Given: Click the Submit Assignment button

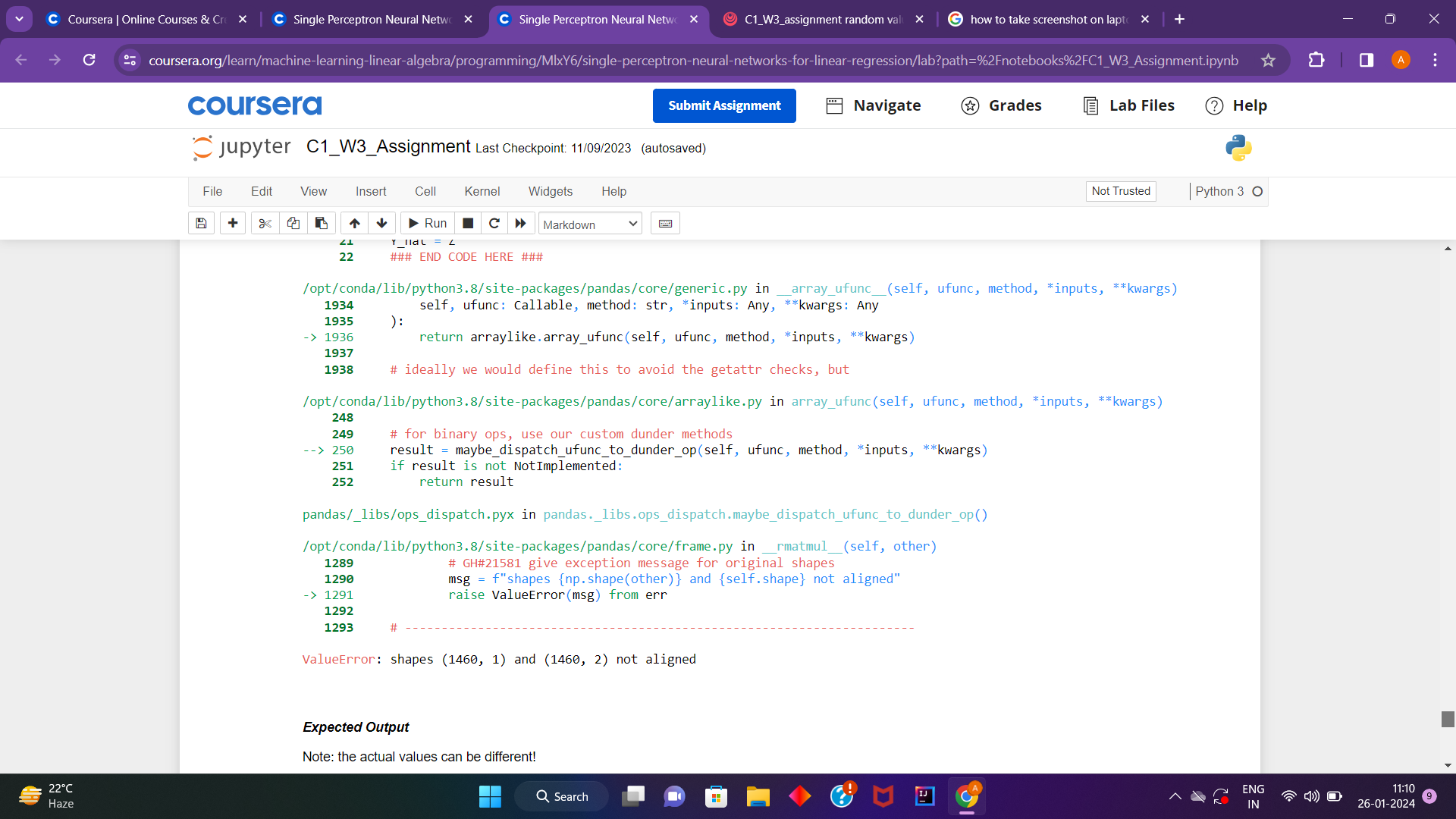Looking at the screenshot, I should [x=723, y=105].
